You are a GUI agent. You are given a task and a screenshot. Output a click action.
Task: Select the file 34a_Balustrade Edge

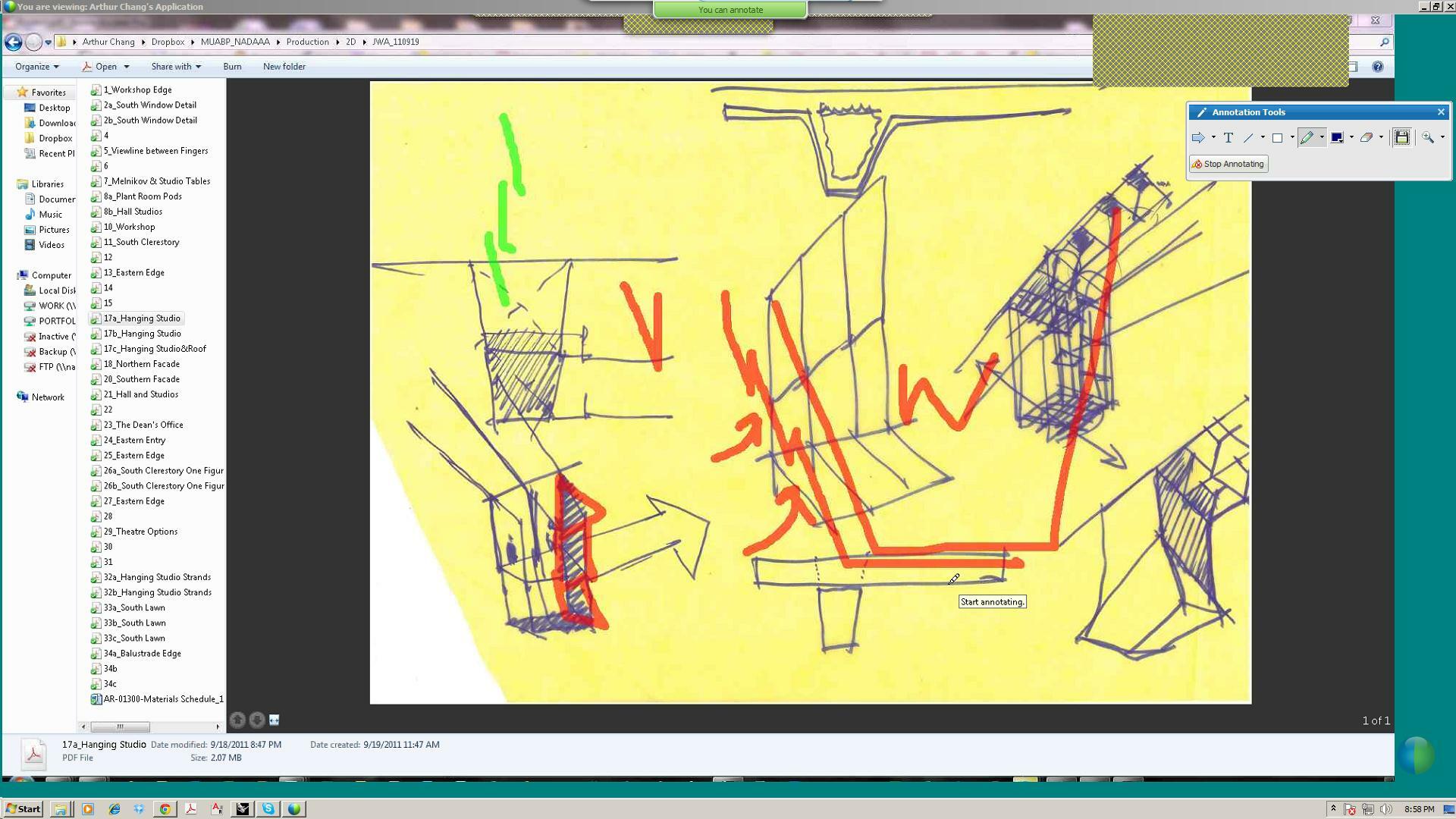tap(136, 654)
